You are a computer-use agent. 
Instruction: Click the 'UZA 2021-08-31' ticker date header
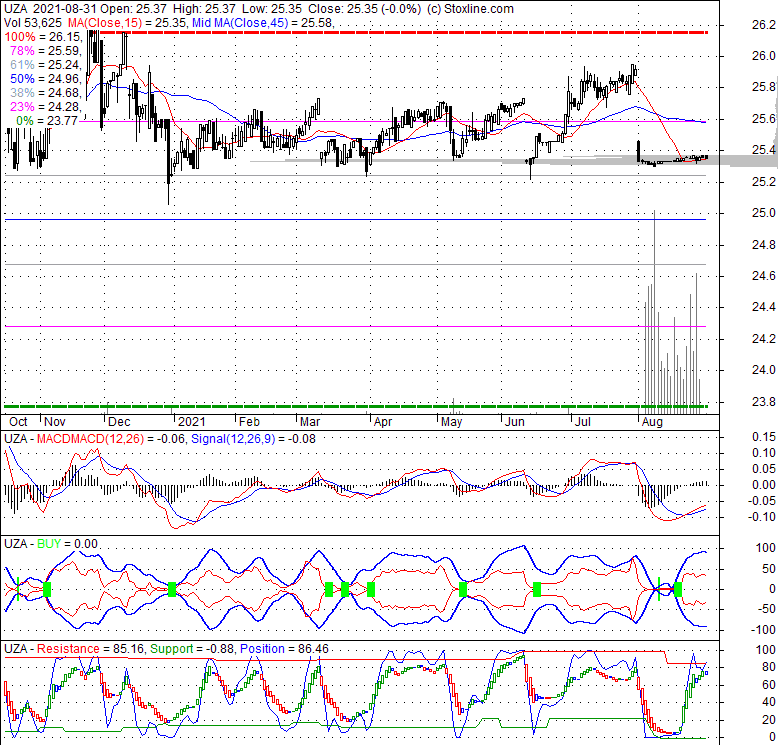click(51, 9)
